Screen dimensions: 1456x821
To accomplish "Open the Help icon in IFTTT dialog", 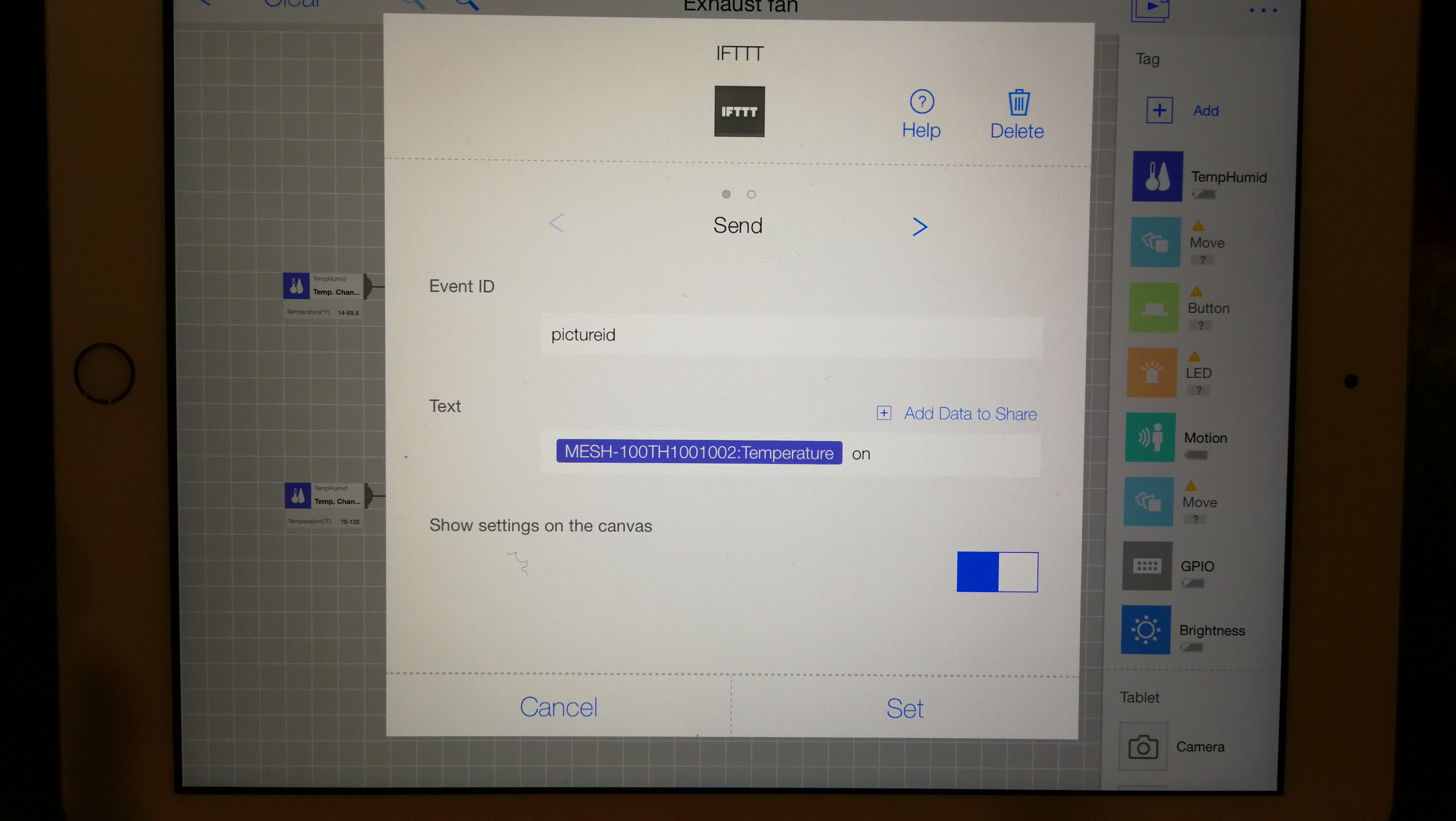I will [921, 102].
